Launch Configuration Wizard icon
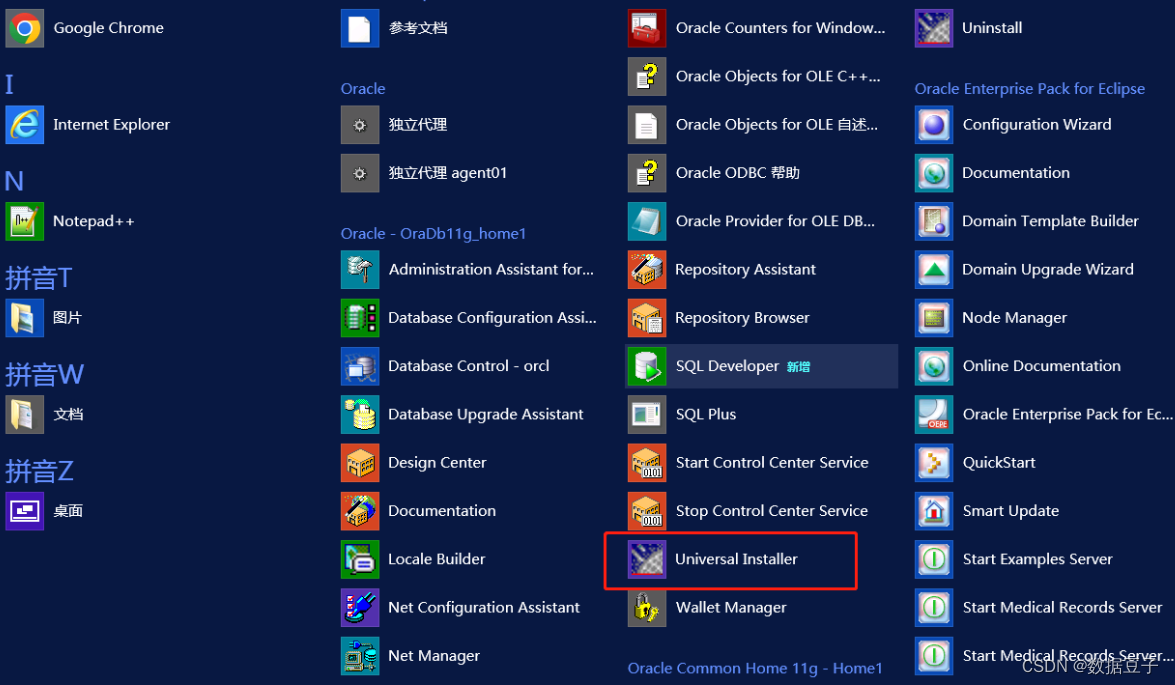 (x=934, y=124)
